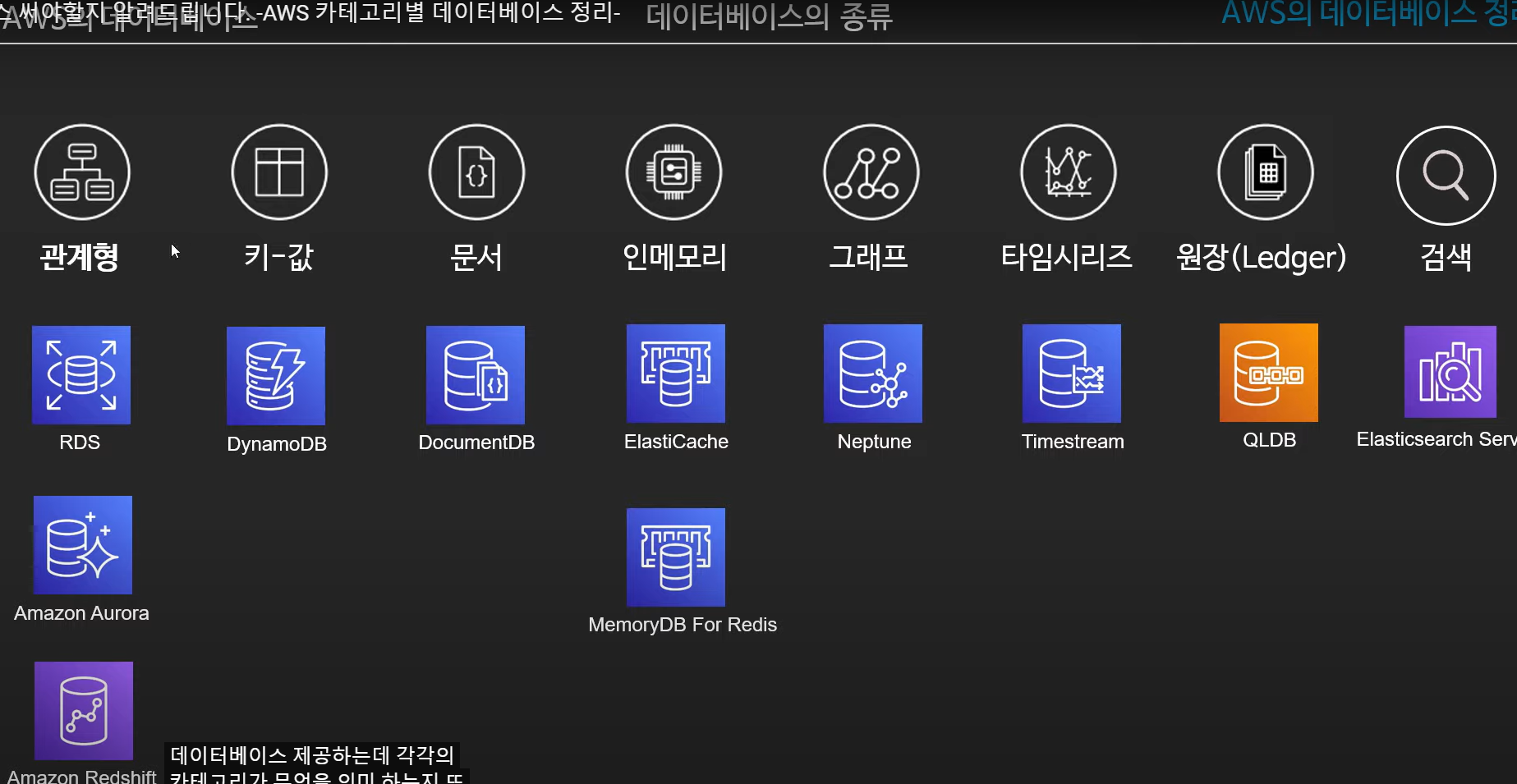1517x784 pixels.
Task: Click the RDS text label
Action: pyautogui.click(x=80, y=442)
